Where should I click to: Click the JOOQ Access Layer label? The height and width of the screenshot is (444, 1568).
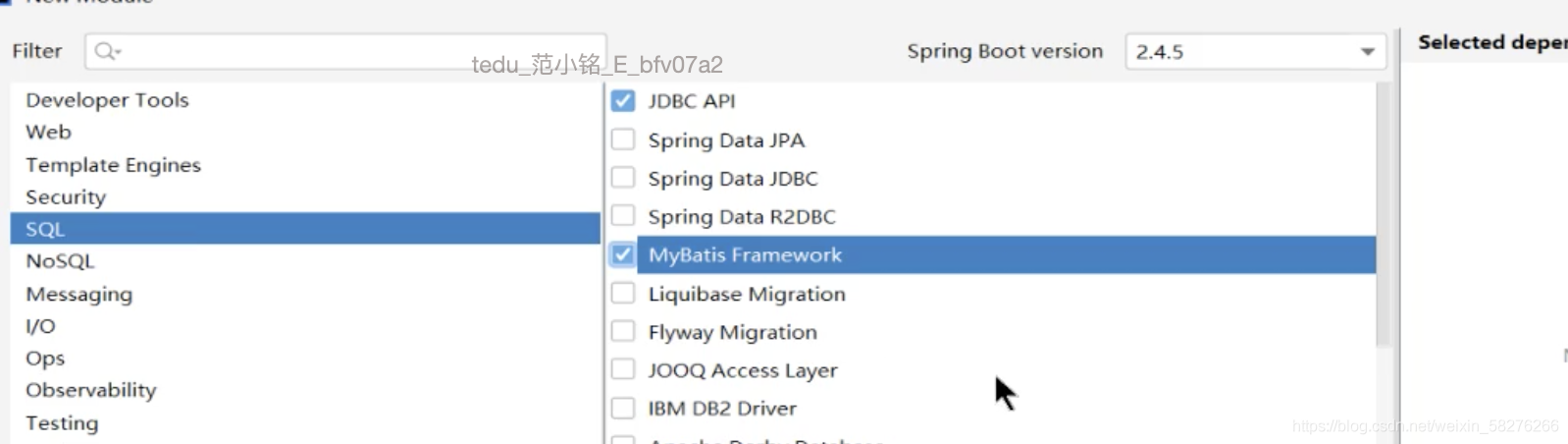[743, 370]
